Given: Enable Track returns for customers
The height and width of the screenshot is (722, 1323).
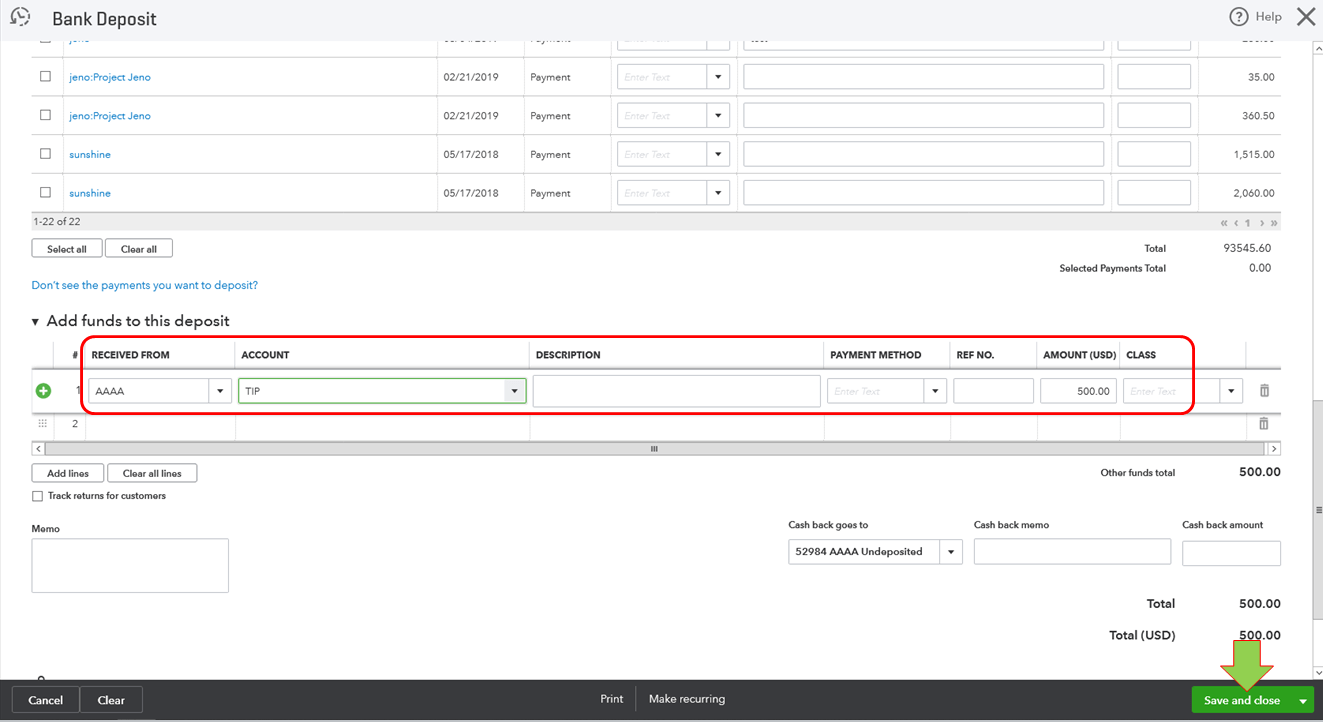Looking at the screenshot, I should click(38, 496).
